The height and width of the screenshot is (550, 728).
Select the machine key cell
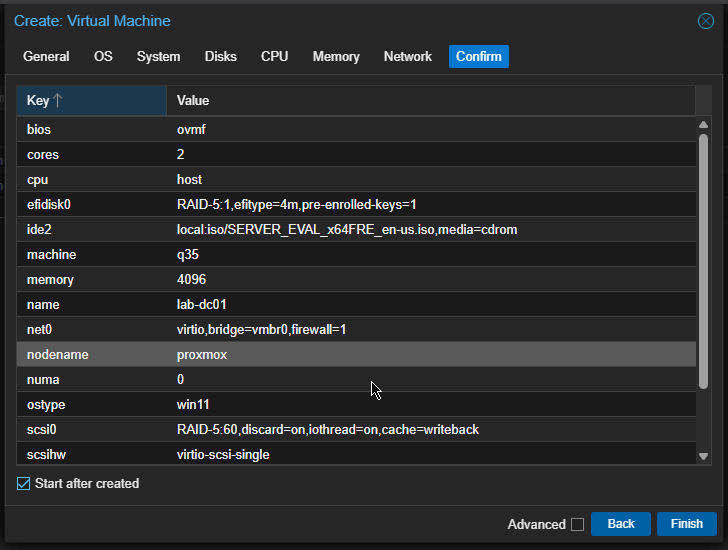pos(91,255)
